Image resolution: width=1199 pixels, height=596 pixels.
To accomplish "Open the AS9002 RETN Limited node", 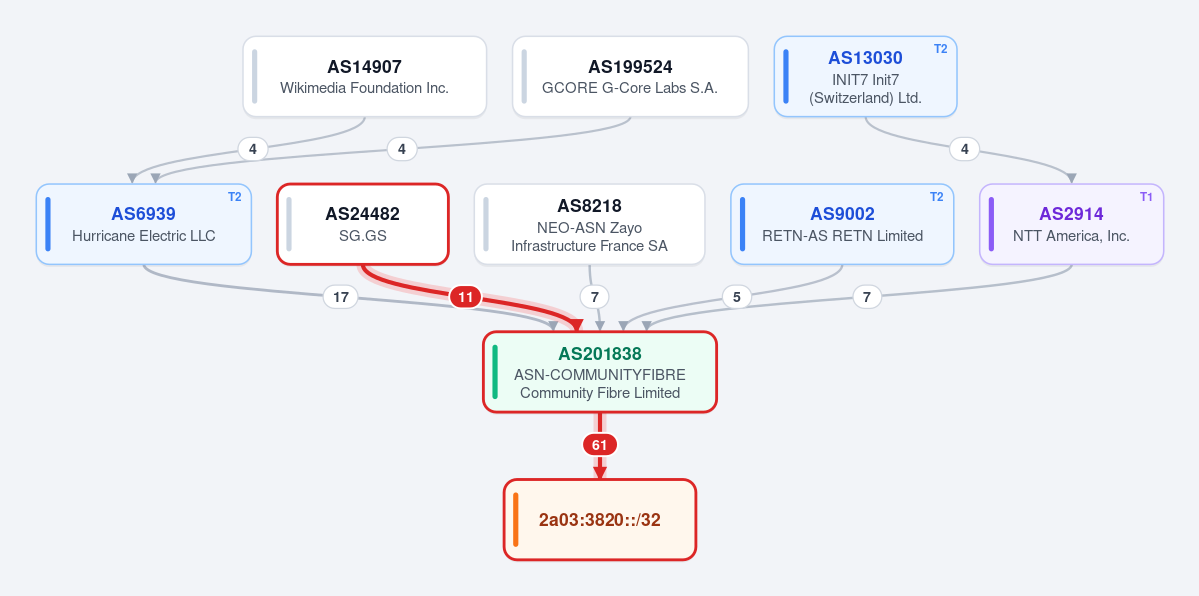I will 843,224.
